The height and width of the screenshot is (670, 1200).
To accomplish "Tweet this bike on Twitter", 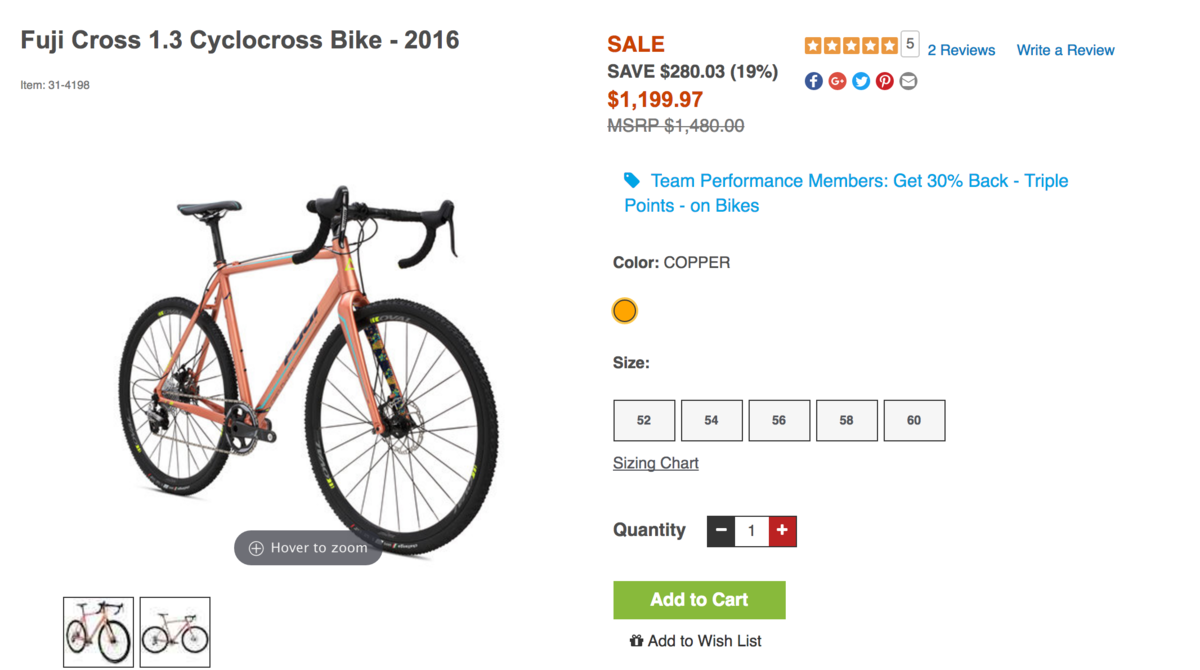I will (x=861, y=81).
